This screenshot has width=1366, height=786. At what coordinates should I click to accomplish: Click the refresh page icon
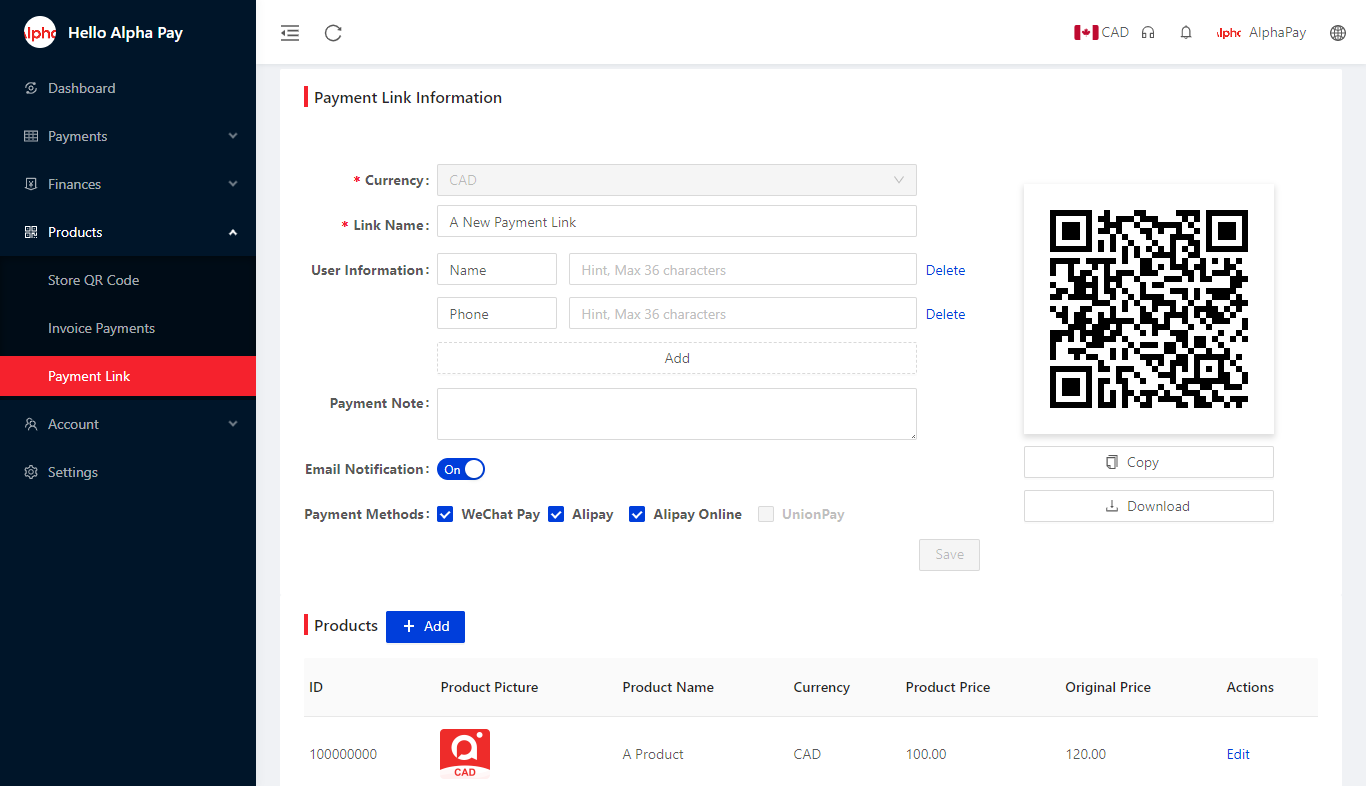coord(334,33)
